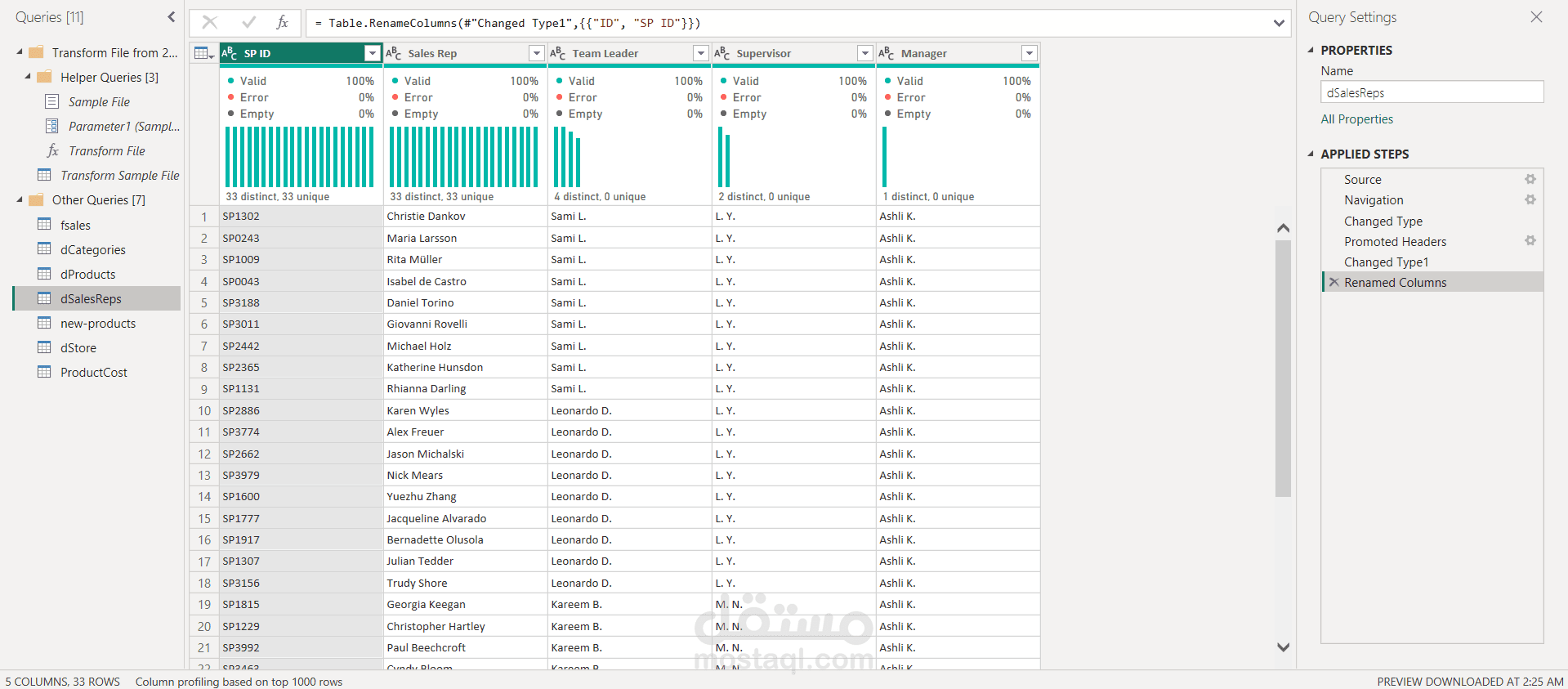Select the Changed Type applied step
This screenshot has width=1568, height=689.
1383,221
